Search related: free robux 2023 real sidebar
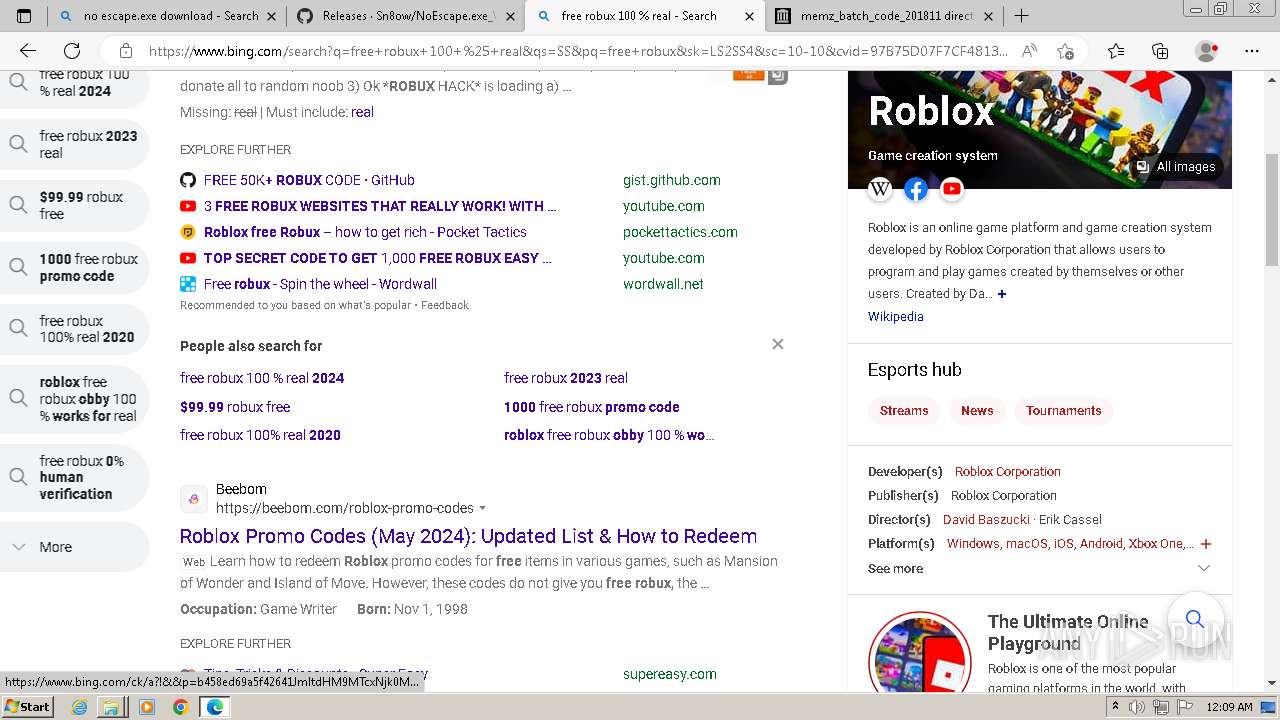 coord(74,144)
